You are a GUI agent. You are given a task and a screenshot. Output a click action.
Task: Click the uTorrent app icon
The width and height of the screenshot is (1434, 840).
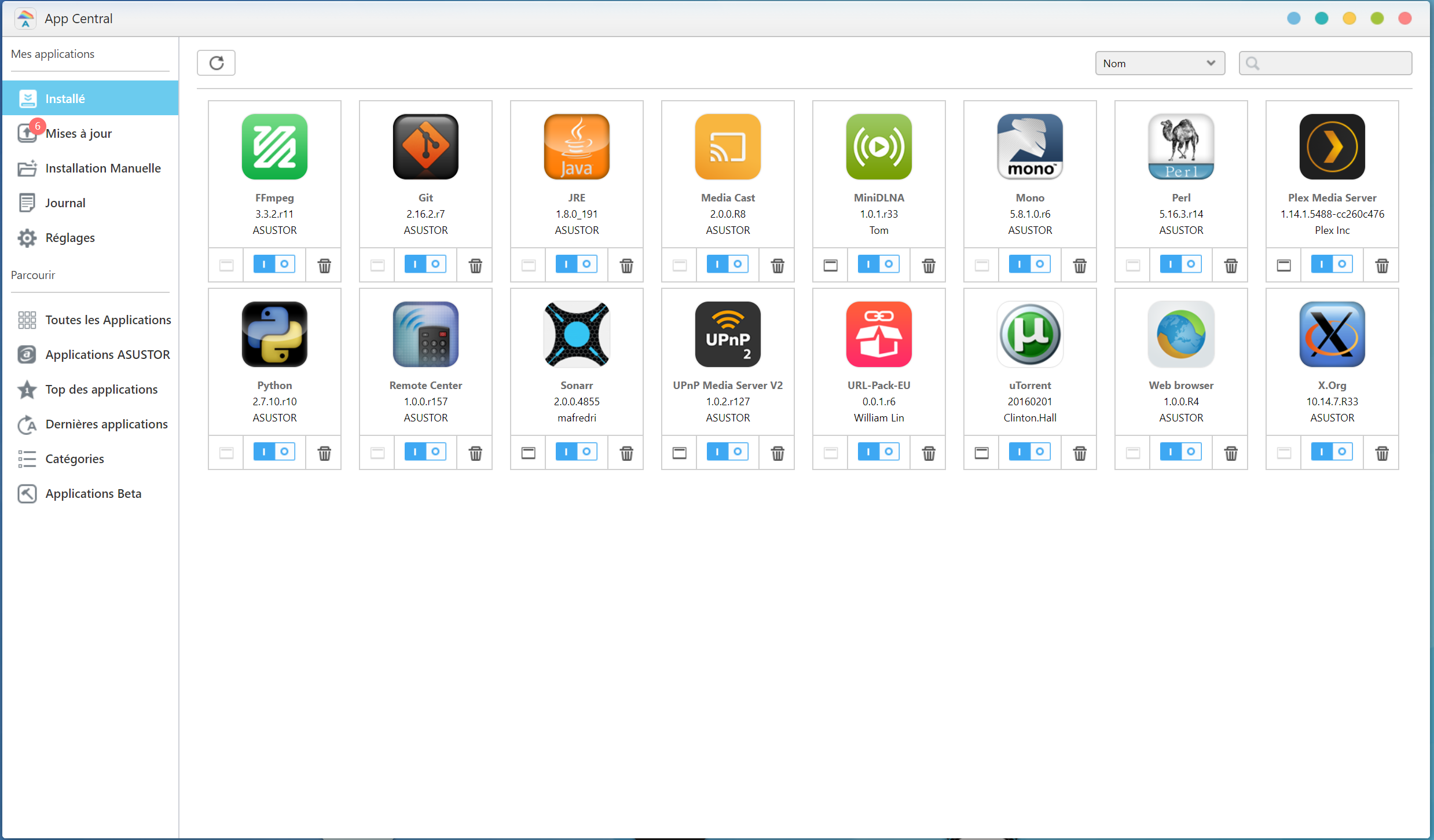(x=1030, y=334)
